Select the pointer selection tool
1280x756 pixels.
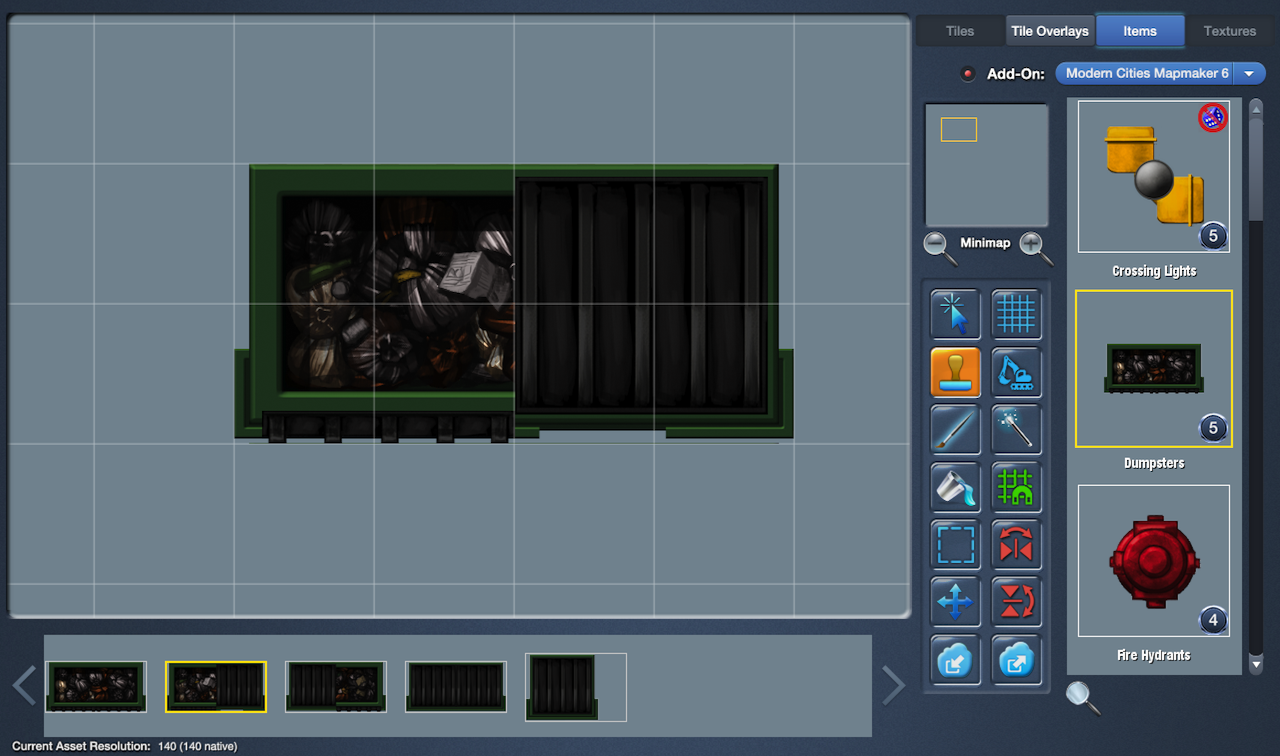pos(955,314)
